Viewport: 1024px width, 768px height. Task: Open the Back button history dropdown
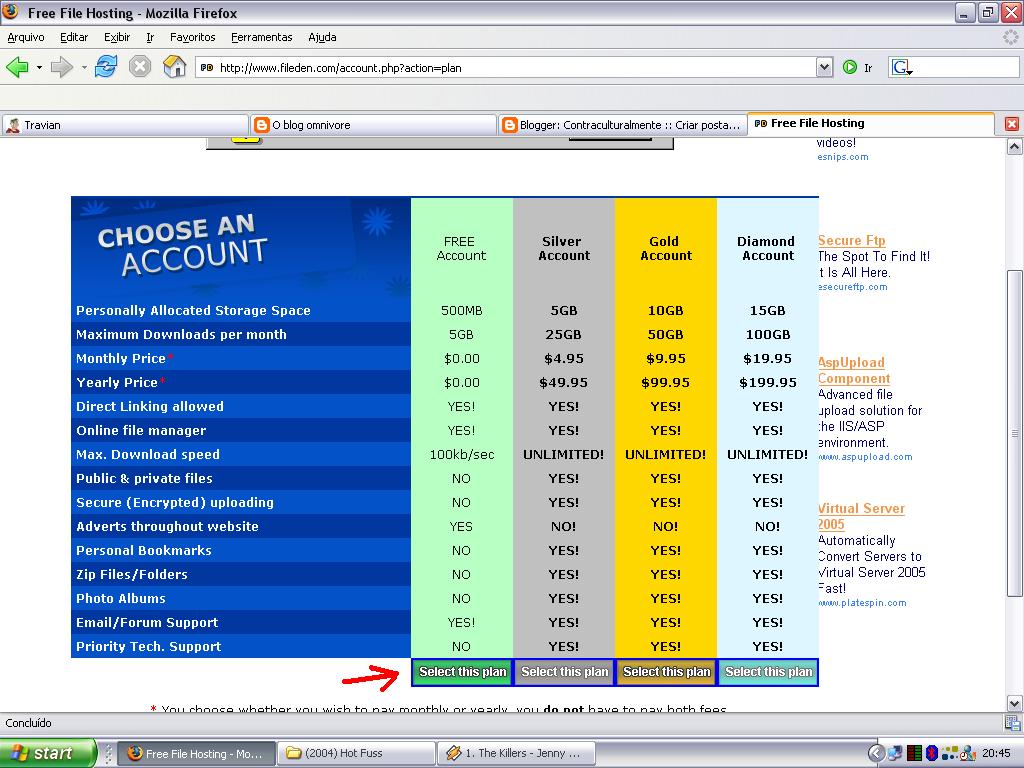[x=39, y=67]
